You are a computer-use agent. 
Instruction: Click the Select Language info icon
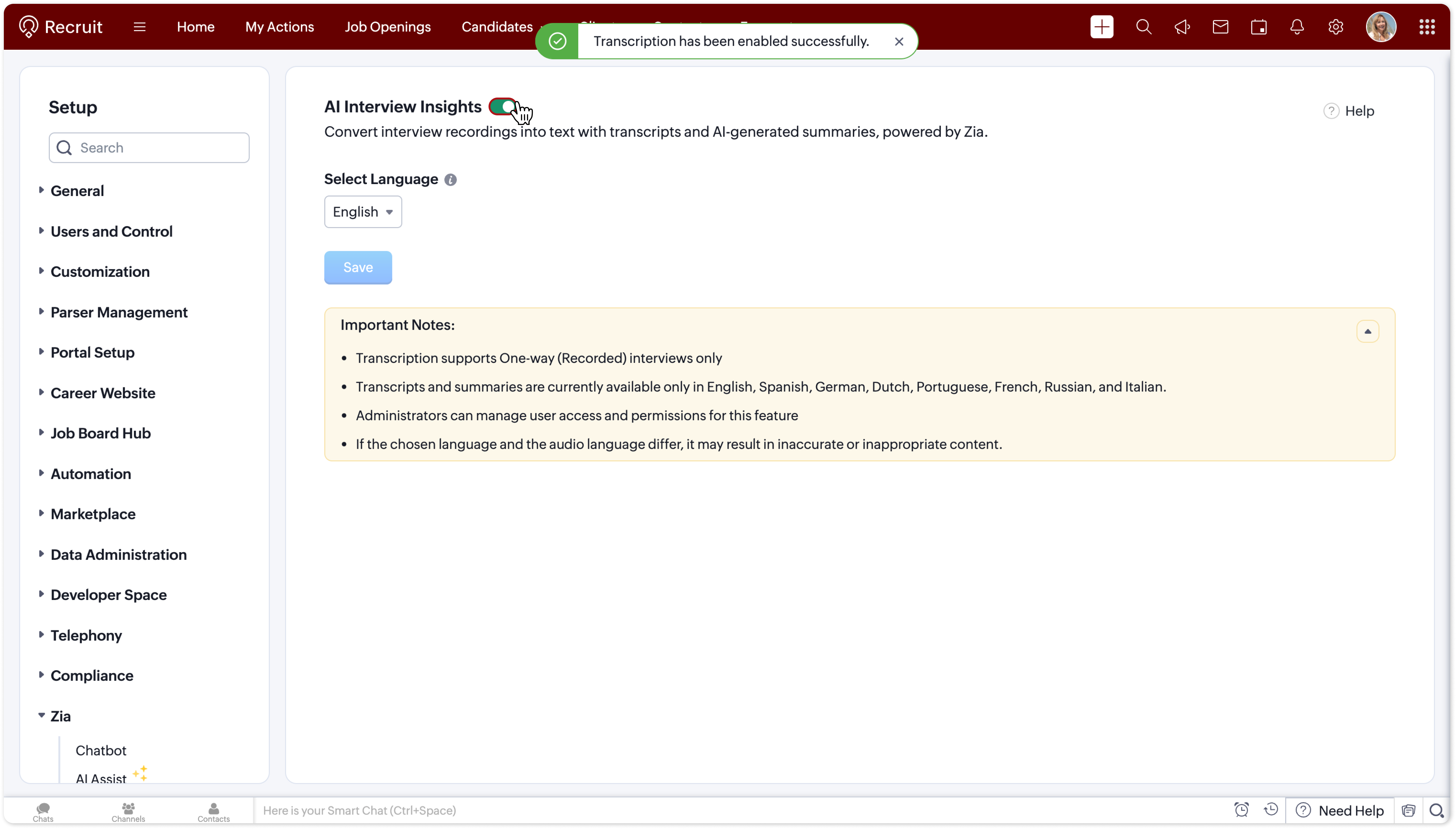[x=450, y=180]
